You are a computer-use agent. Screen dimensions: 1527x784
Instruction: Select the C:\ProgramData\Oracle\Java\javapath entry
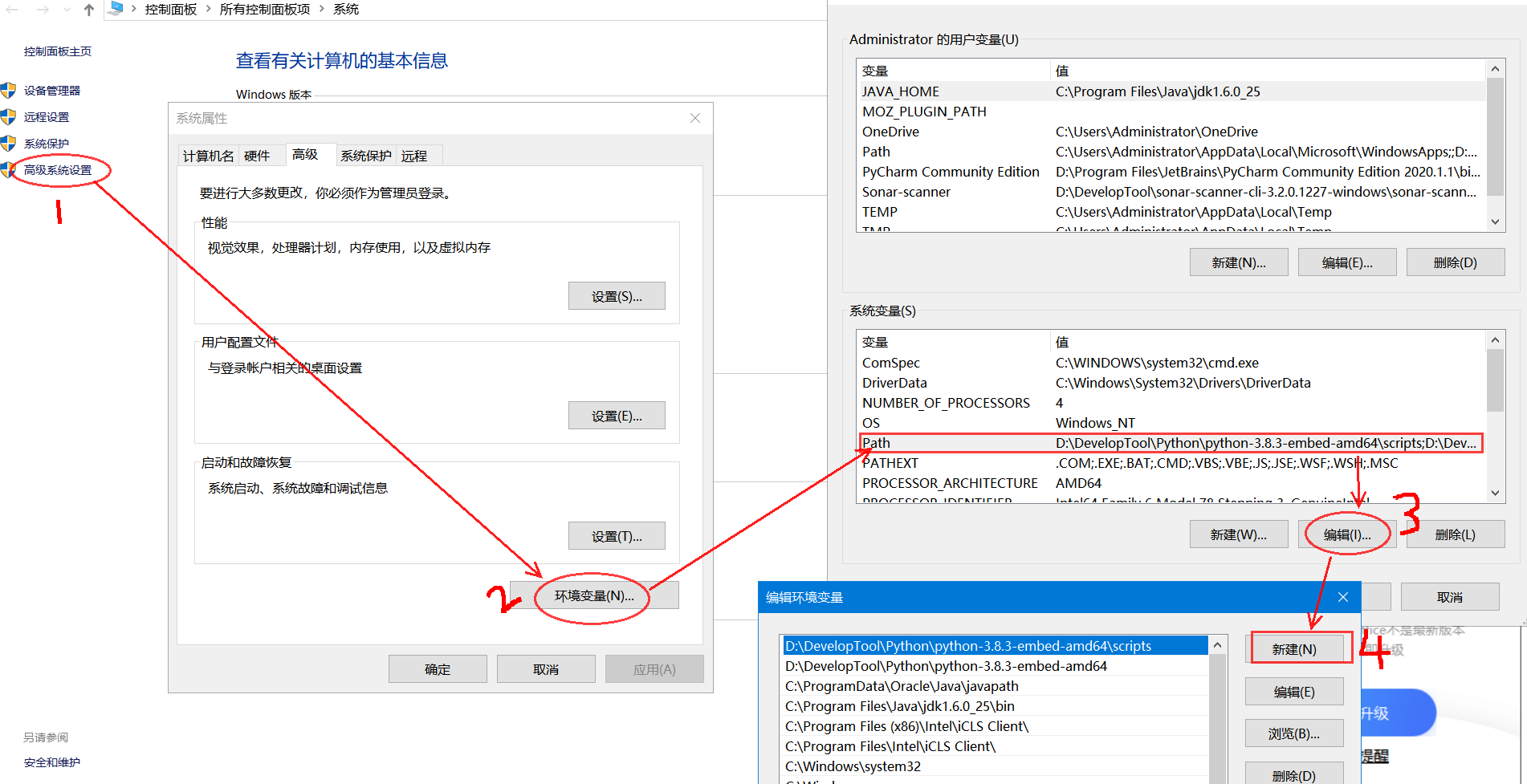[x=996, y=686]
